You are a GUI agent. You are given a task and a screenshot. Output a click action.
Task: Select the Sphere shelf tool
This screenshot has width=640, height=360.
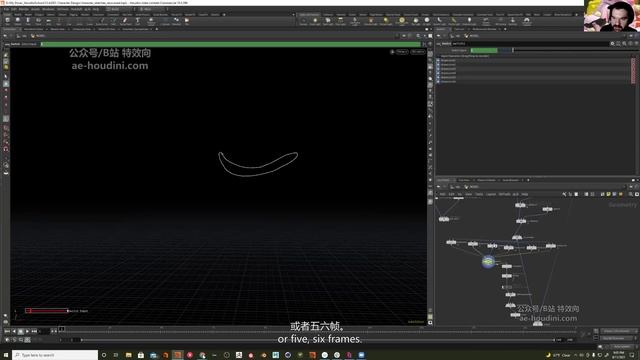[x=18, y=21]
